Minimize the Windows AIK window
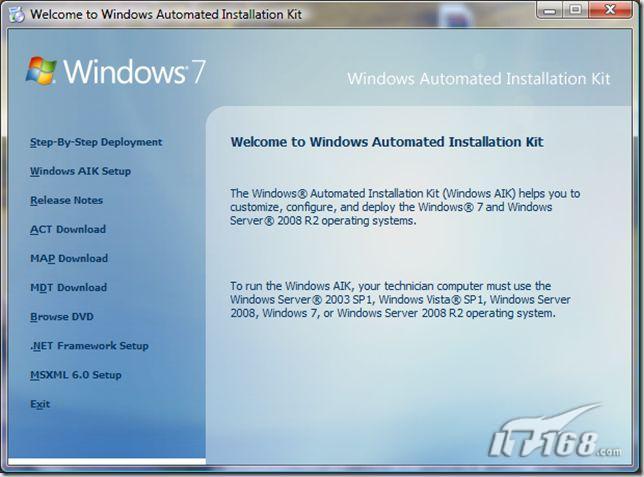The image size is (644, 477). (x=550, y=10)
